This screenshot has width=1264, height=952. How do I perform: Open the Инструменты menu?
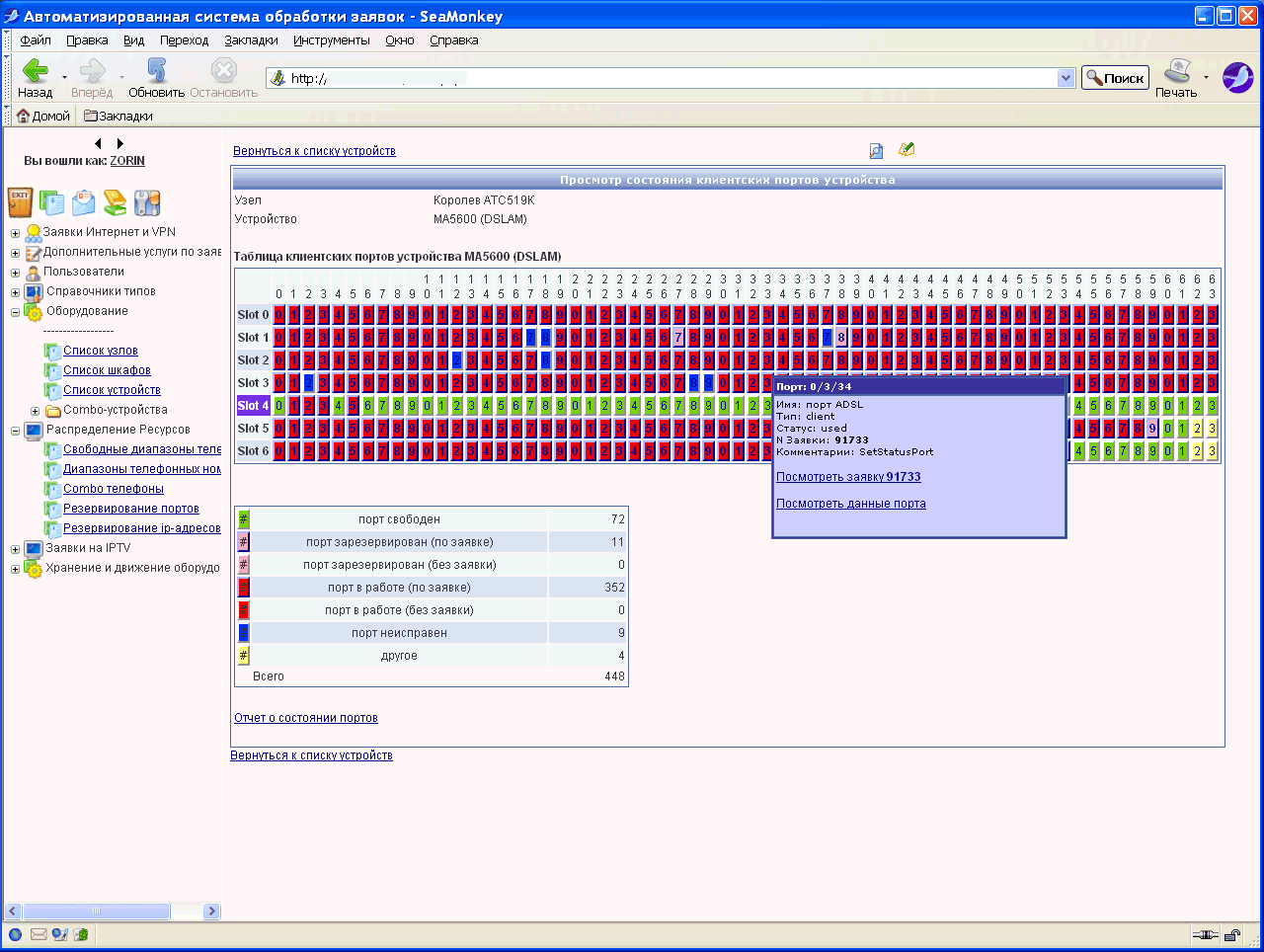pos(331,40)
